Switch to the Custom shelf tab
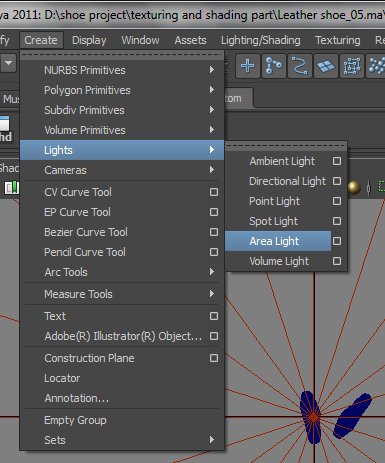This screenshot has height=463, width=385. click(238, 98)
